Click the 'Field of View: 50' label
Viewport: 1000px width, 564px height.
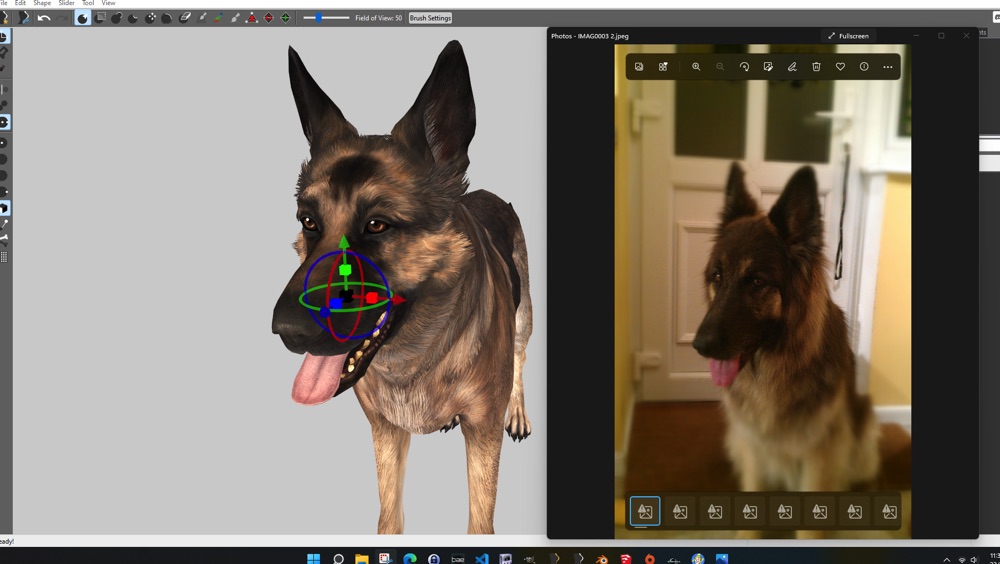pos(379,18)
